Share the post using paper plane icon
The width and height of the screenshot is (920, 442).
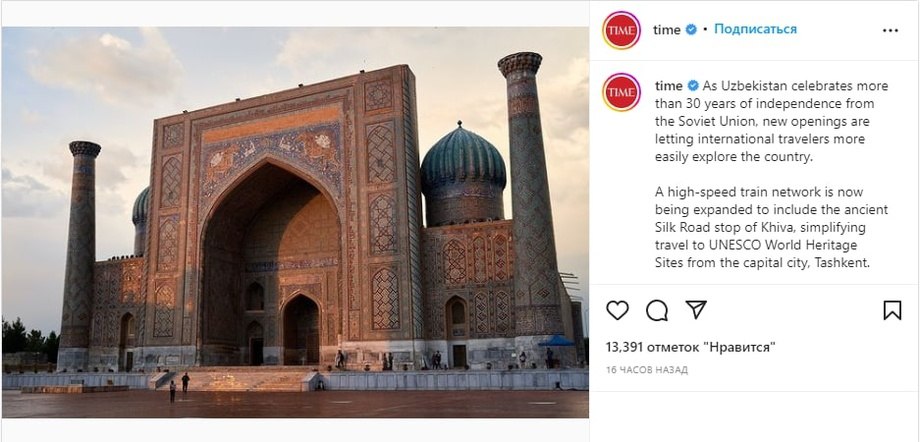[696, 311]
